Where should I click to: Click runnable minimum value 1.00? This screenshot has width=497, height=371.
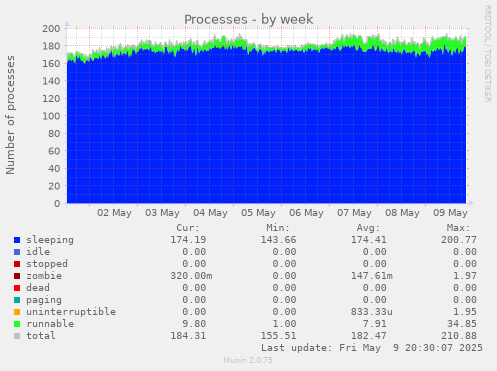(284, 324)
